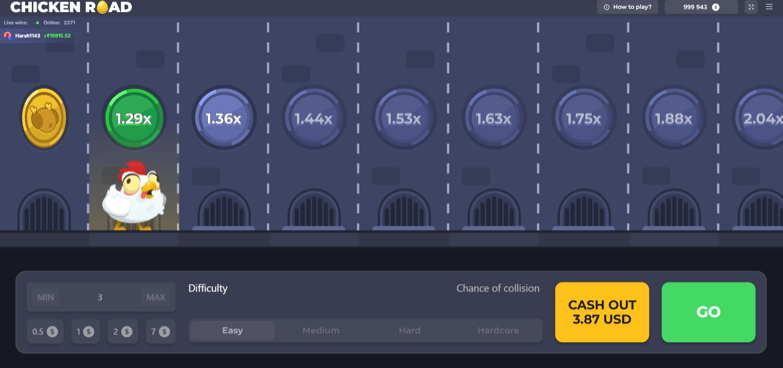Click the 999 943 balance display
783x368 pixels.
click(701, 7)
